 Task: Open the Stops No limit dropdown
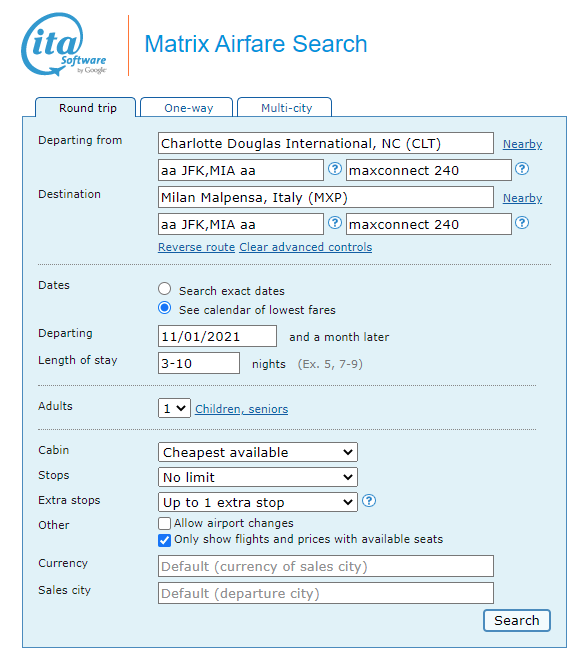coord(258,477)
